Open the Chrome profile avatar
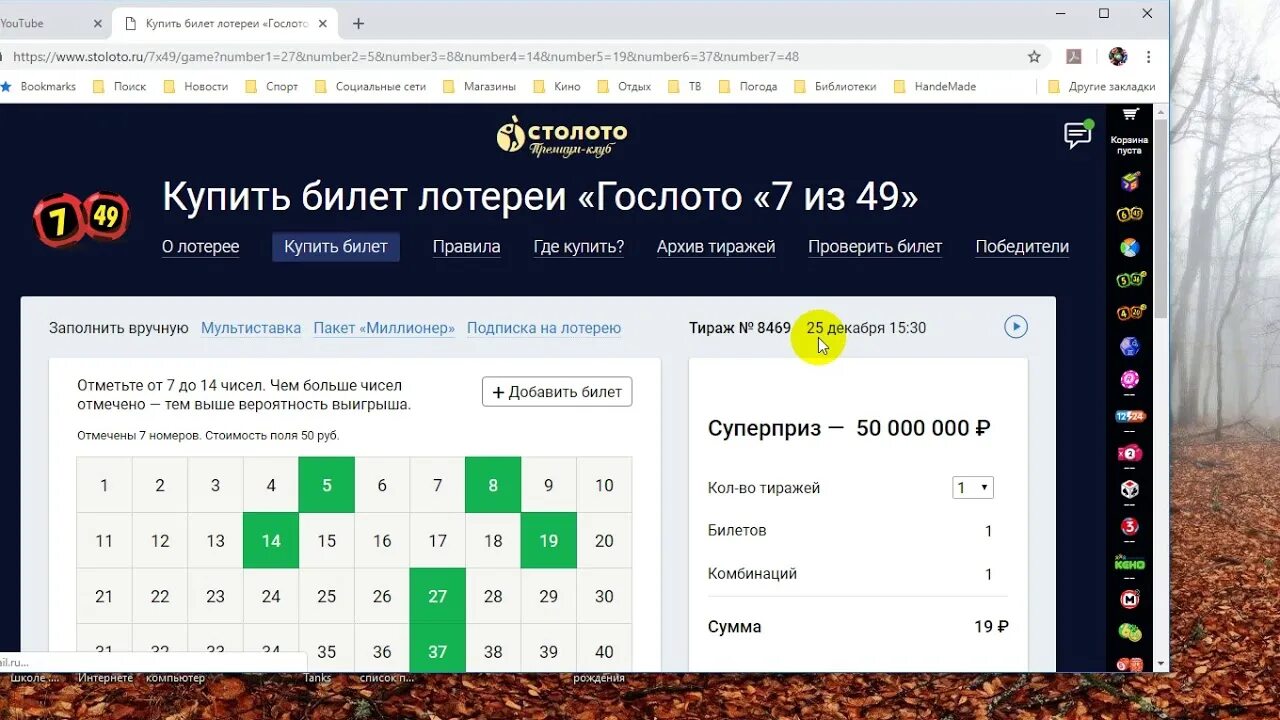This screenshot has width=1280, height=720. click(x=1118, y=57)
